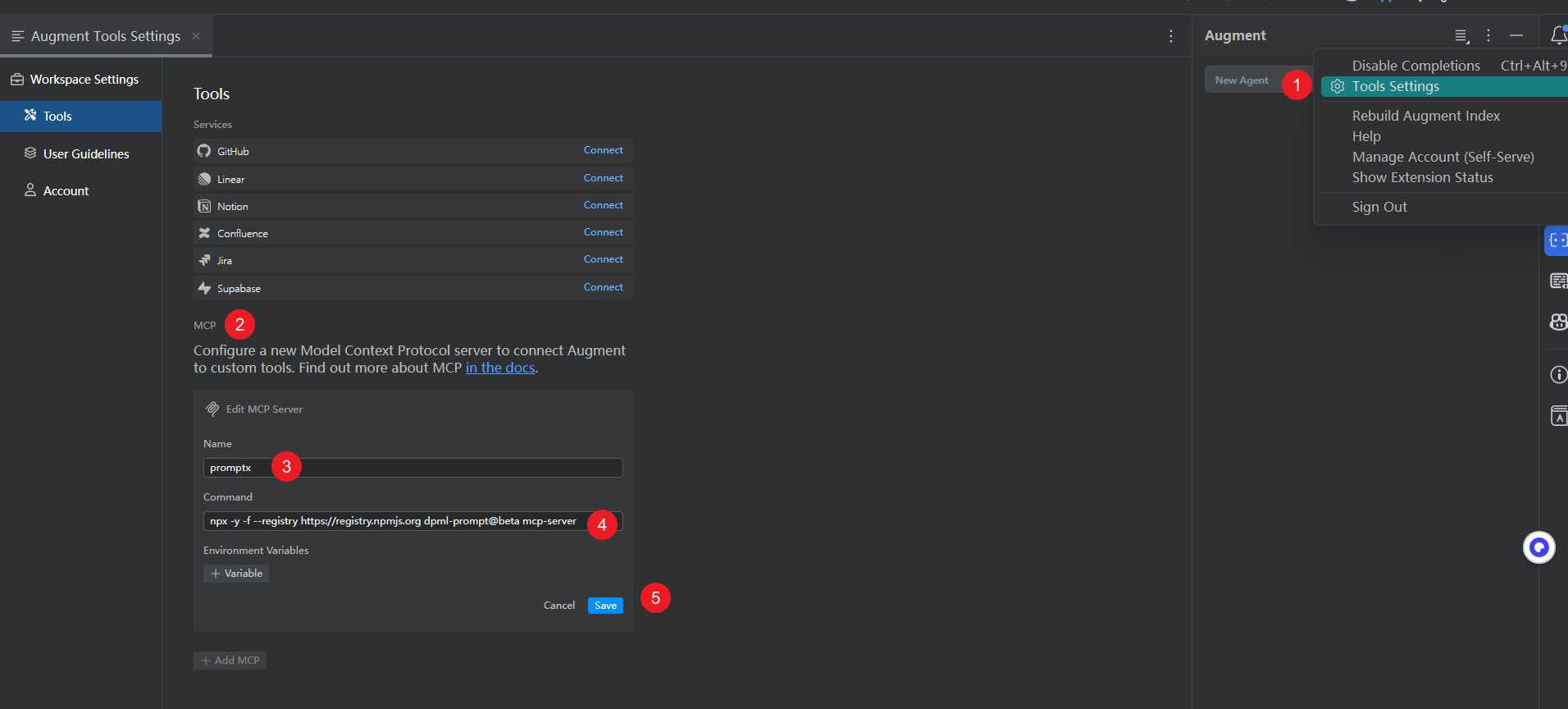The height and width of the screenshot is (709, 1568).
Task: Open the editor tab more-actions menu
Action: (1171, 36)
